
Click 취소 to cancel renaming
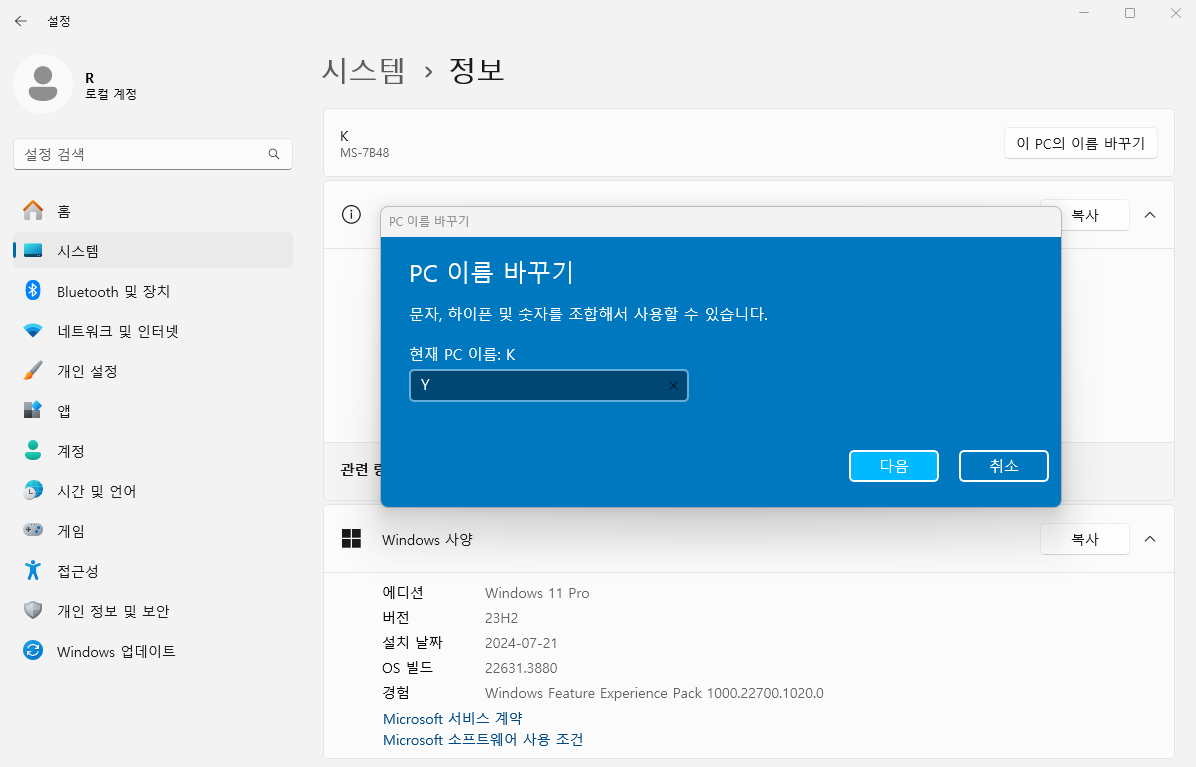(1003, 466)
